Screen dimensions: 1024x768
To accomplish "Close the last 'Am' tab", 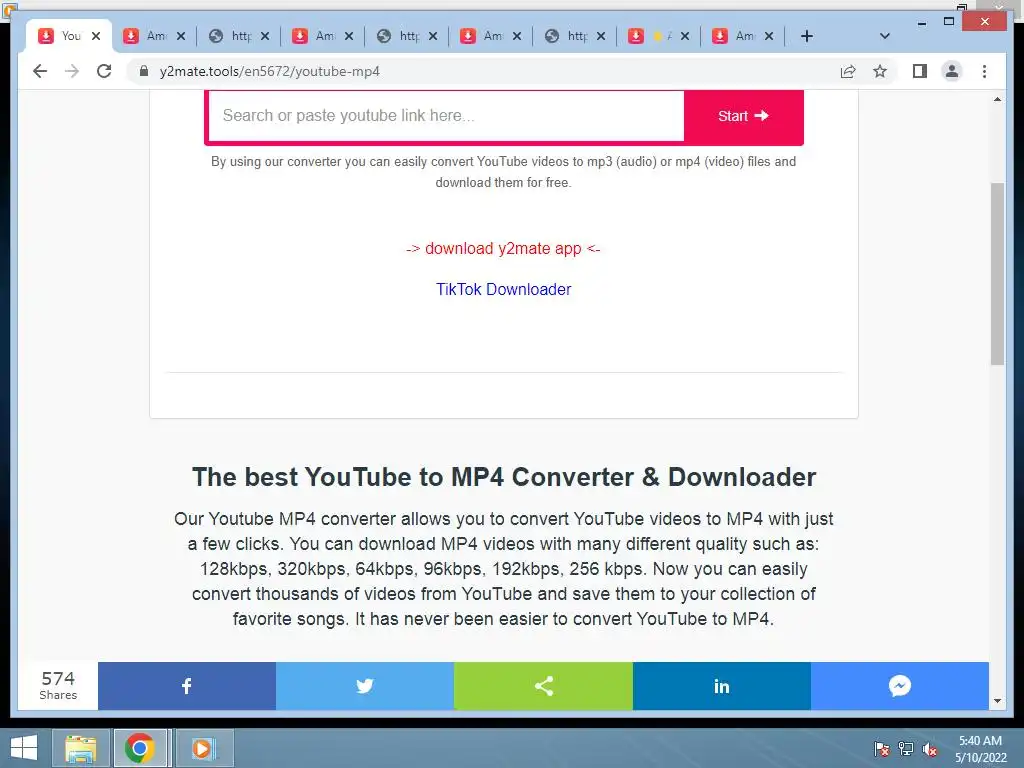I will pos(769,36).
